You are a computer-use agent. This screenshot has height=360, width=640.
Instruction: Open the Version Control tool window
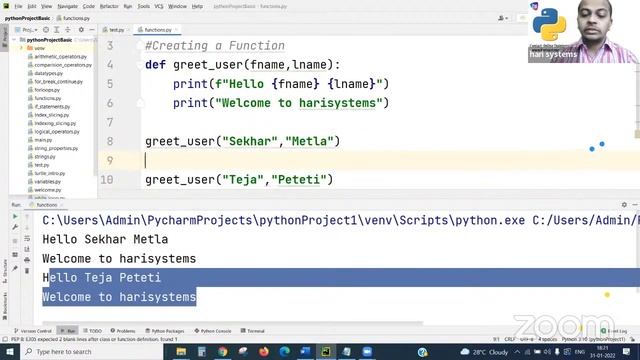[33, 331]
